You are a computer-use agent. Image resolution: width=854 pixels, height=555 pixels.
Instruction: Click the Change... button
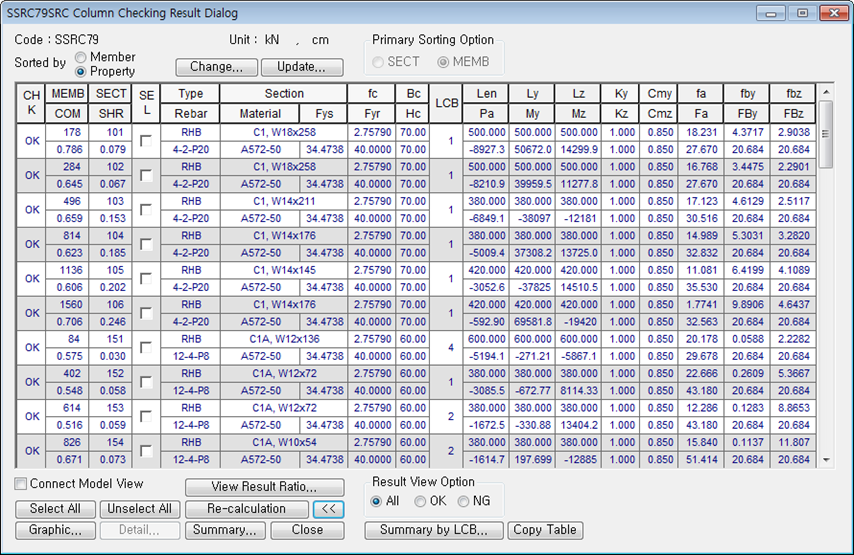pyautogui.click(x=216, y=67)
